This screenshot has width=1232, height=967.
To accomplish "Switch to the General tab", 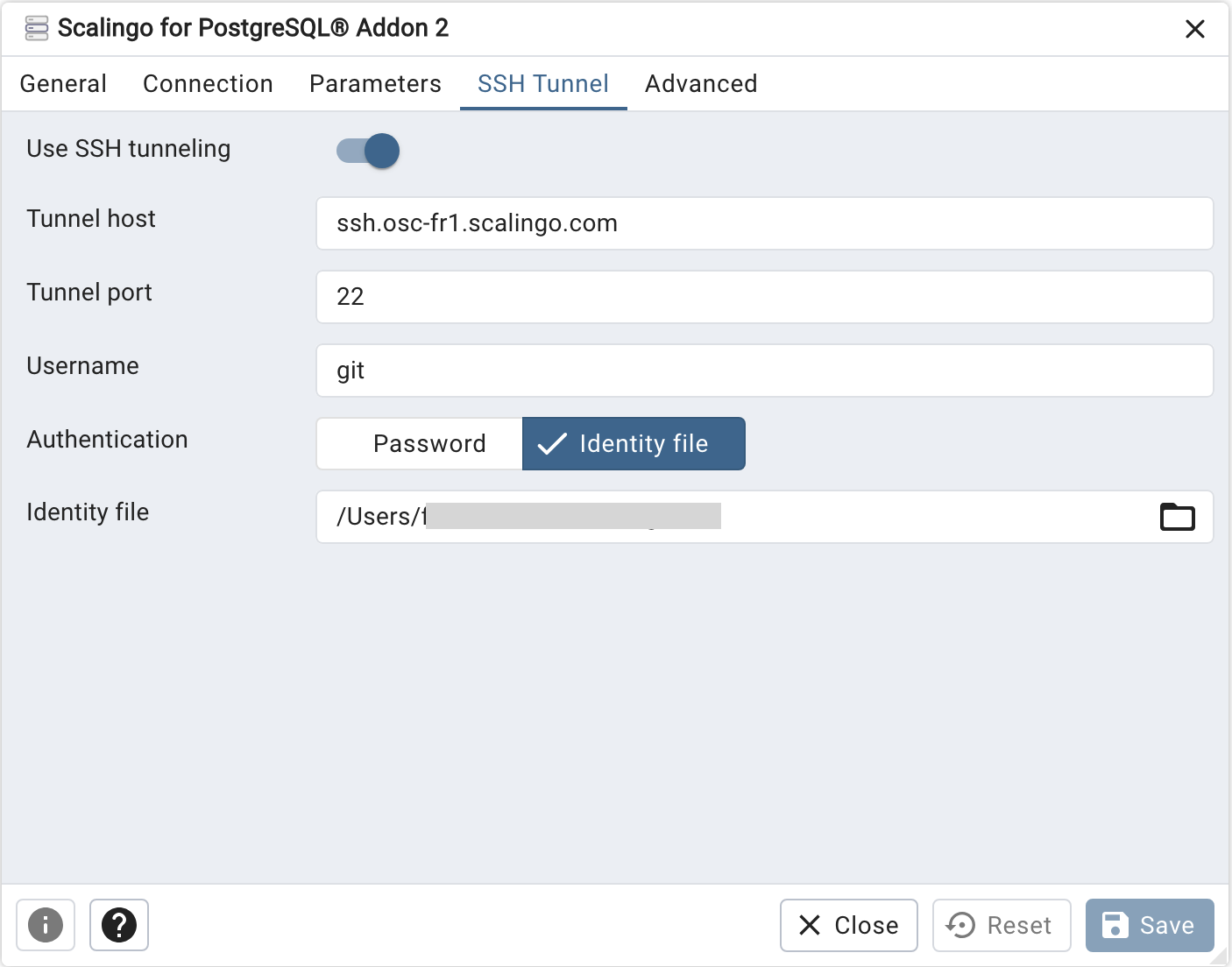I will tap(63, 84).
